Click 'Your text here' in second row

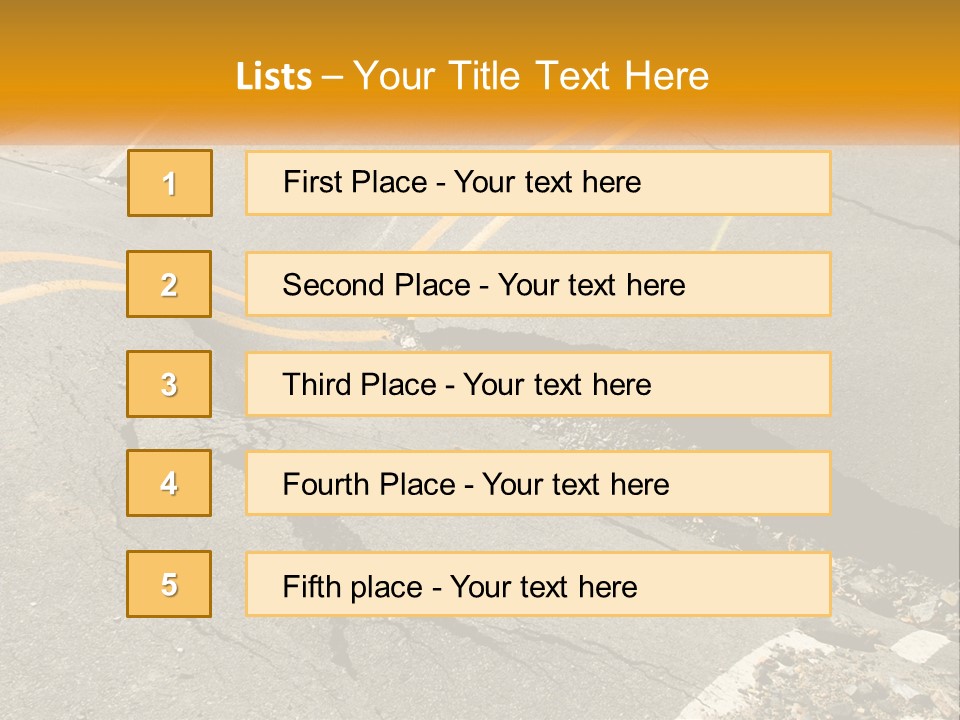pos(591,285)
